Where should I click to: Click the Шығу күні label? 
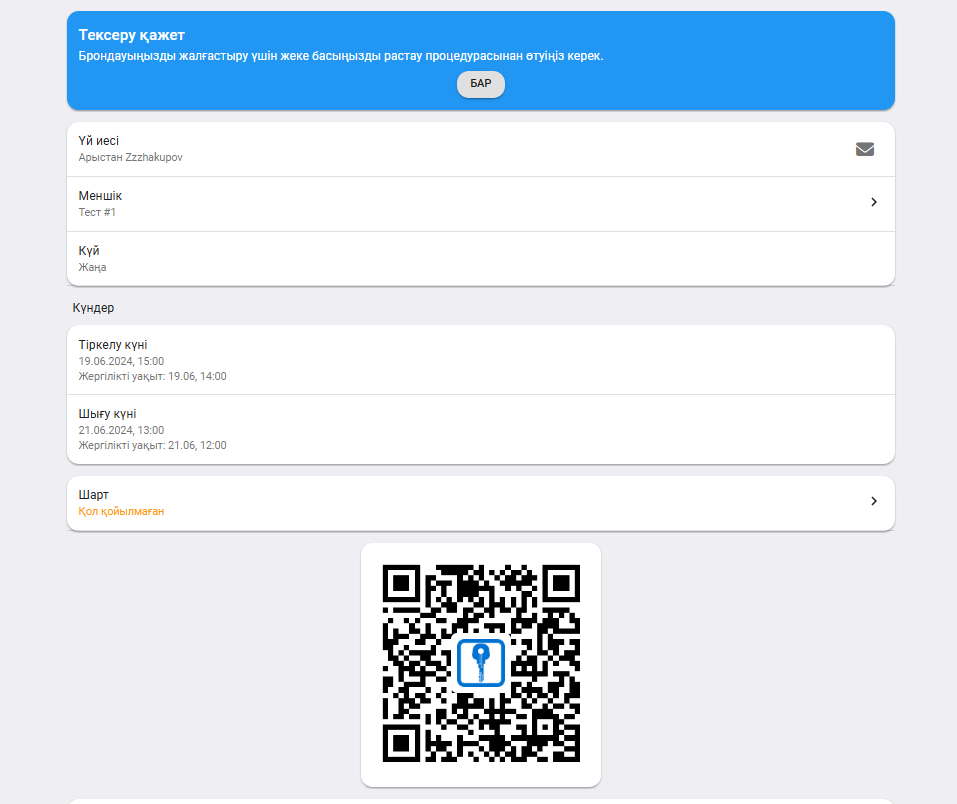coord(107,413)
